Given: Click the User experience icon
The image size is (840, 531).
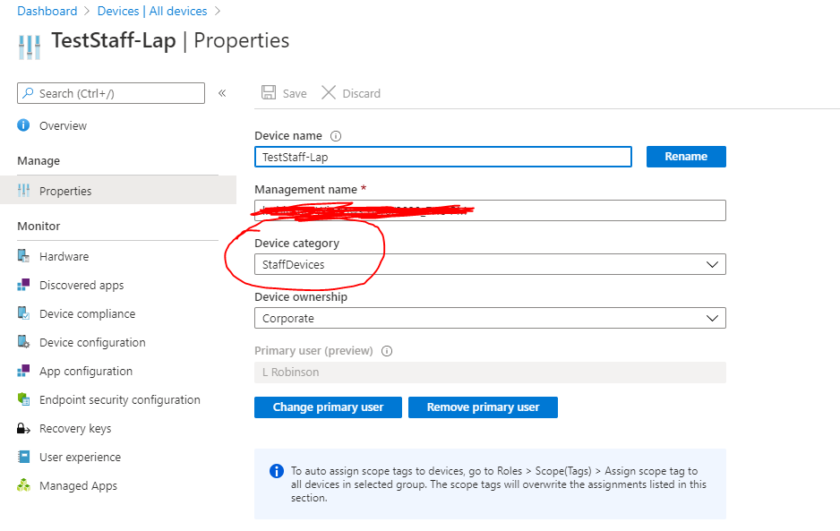Looking at the screenshot, I should (24, 457).
